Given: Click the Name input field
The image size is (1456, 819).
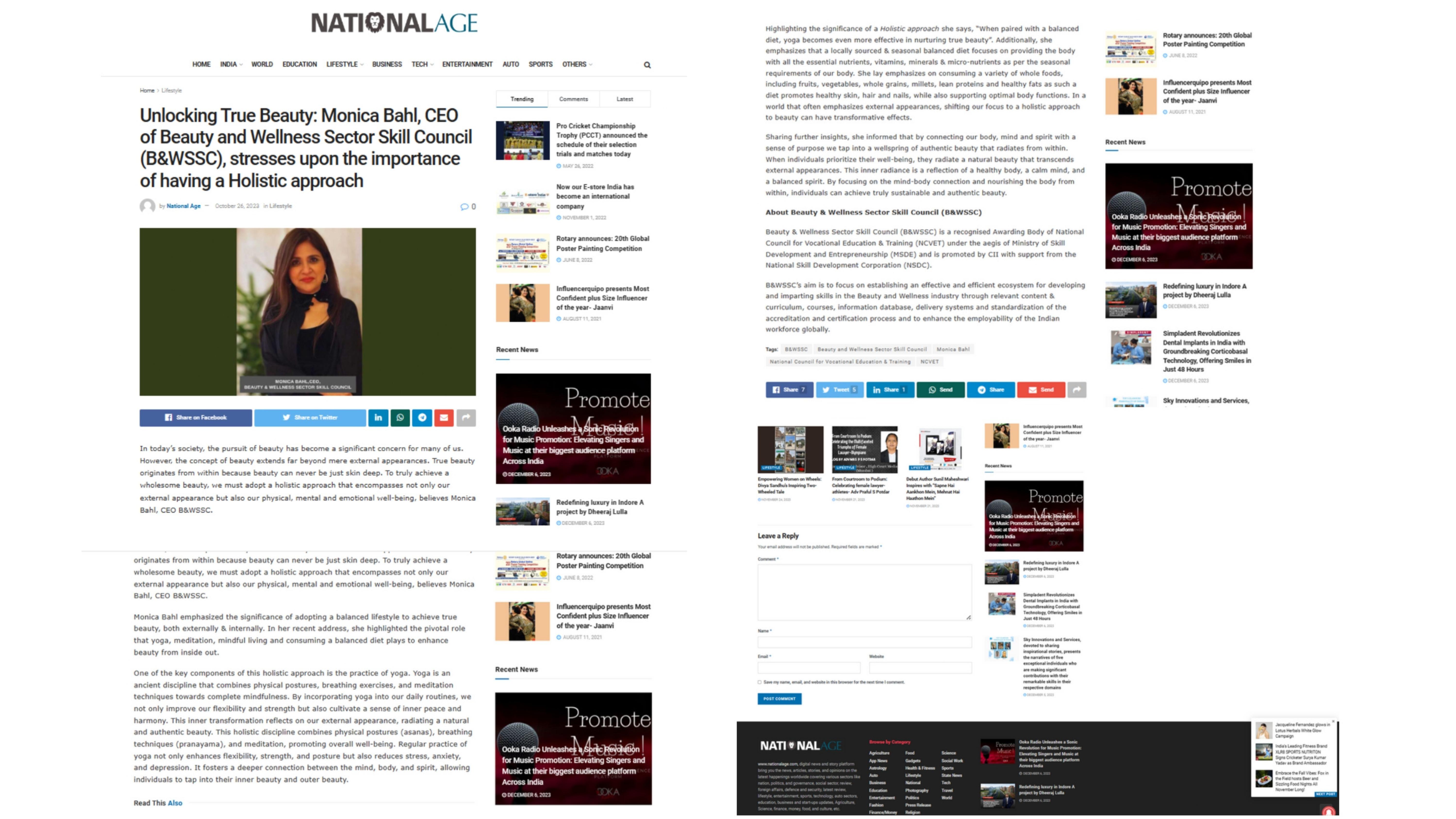Looking at the screenshot, I should (x=865, y=643).
